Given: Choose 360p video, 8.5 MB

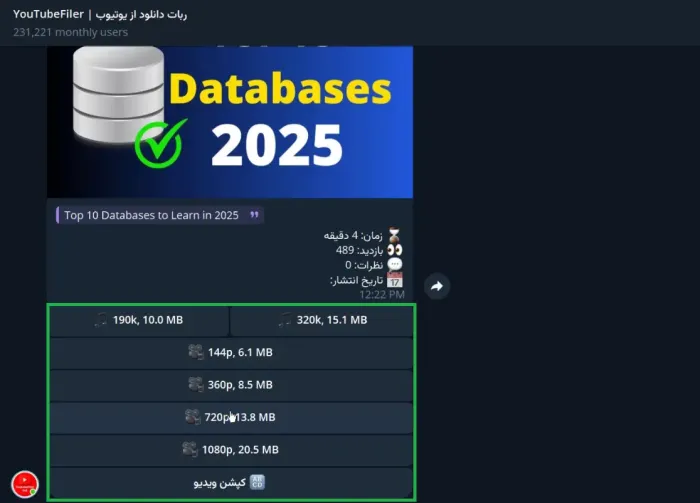Looking at the screenshot, I should coord(231,385).
